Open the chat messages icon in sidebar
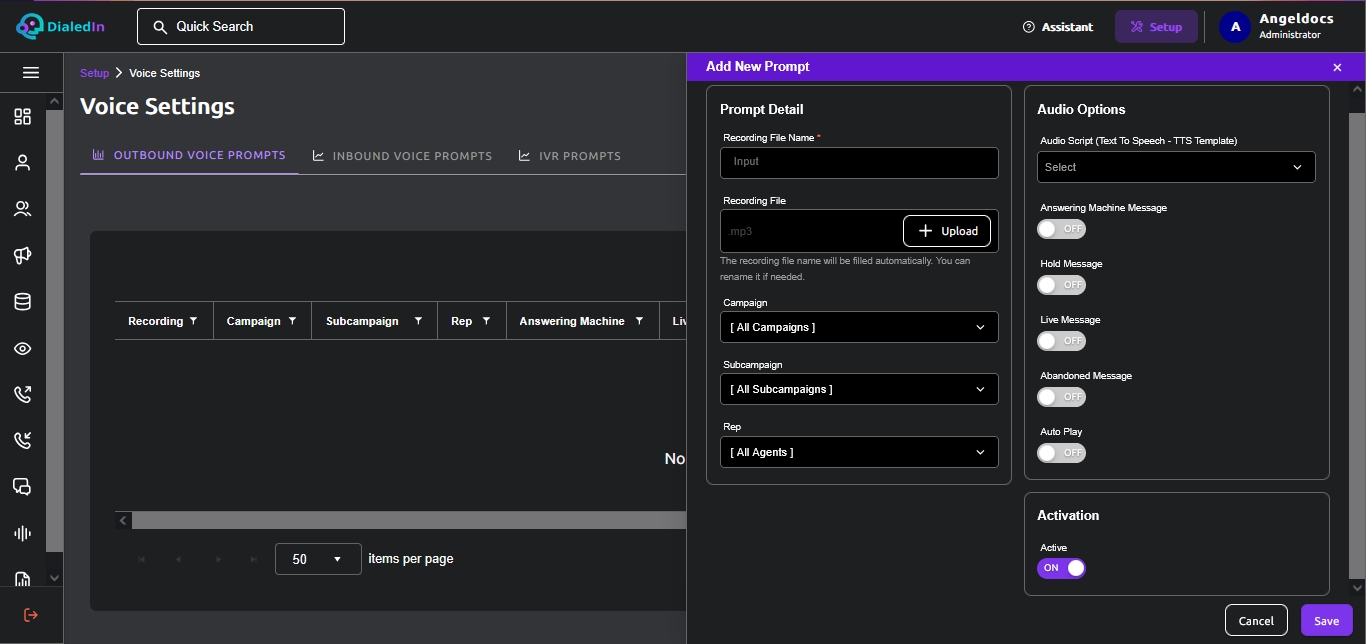This screenshot has width=1366, height=644. point(22,487)
